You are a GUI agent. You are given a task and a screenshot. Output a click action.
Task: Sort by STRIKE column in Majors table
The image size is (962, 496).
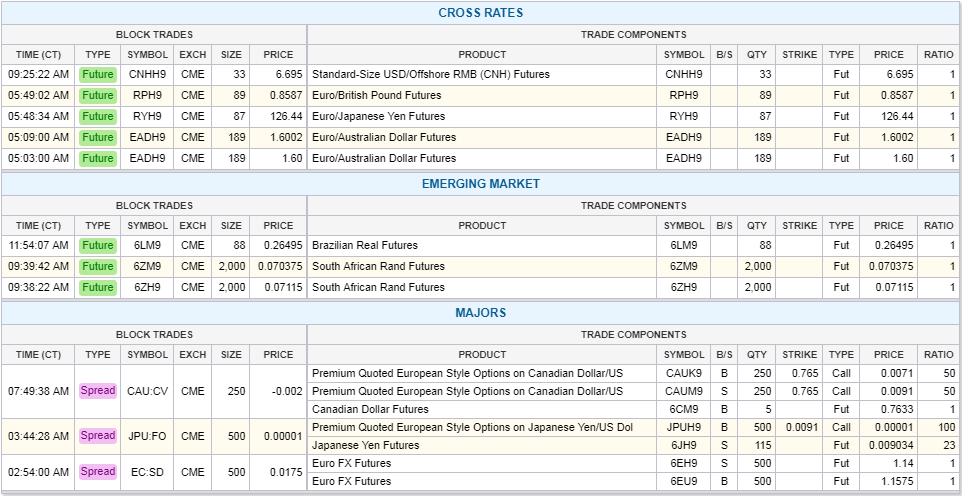(799, 354)
